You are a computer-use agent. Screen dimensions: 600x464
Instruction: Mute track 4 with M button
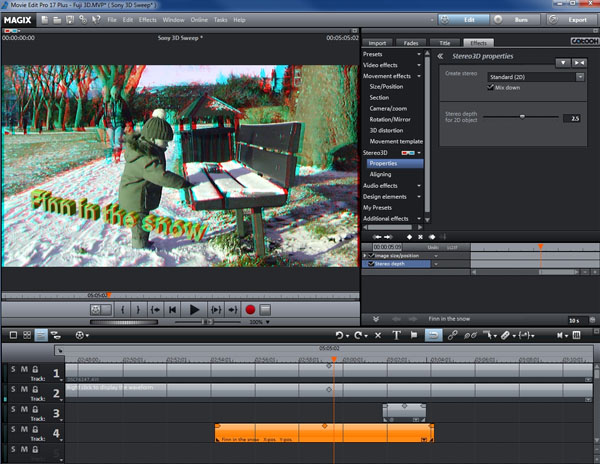[x=24, y=429]
